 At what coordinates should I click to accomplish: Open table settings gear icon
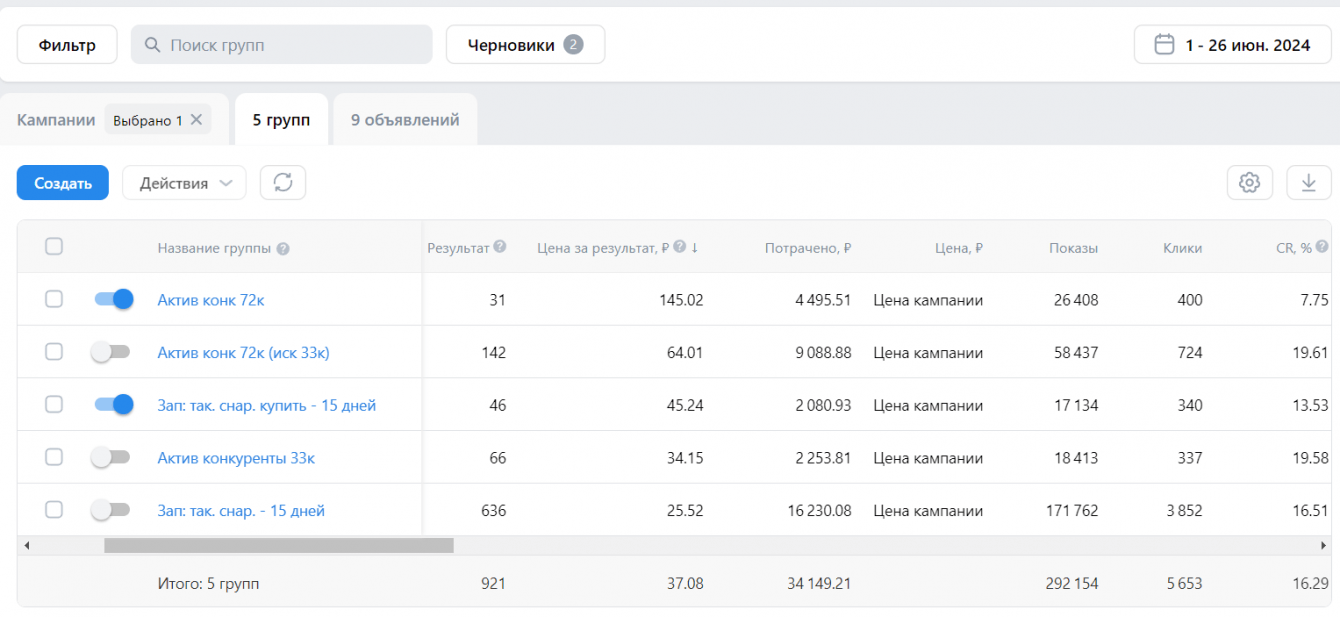tap(1249, 183)
